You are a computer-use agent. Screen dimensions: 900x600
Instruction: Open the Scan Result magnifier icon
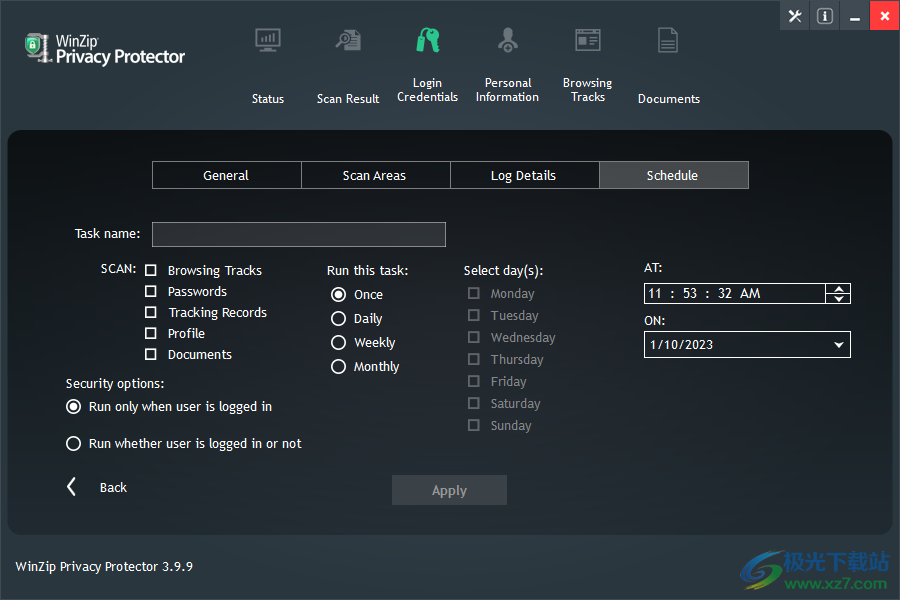[348, 40]
